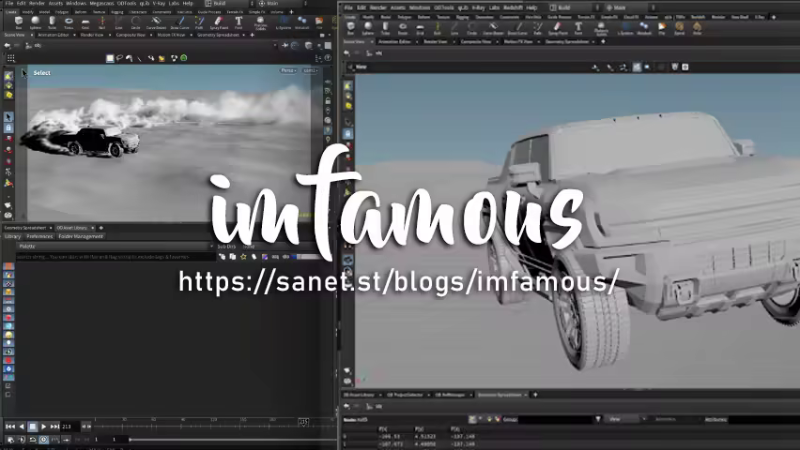Jump to the first frame of the timeline
The width and height of the screenshot is (800, 450).
click(x=9, y=426)
